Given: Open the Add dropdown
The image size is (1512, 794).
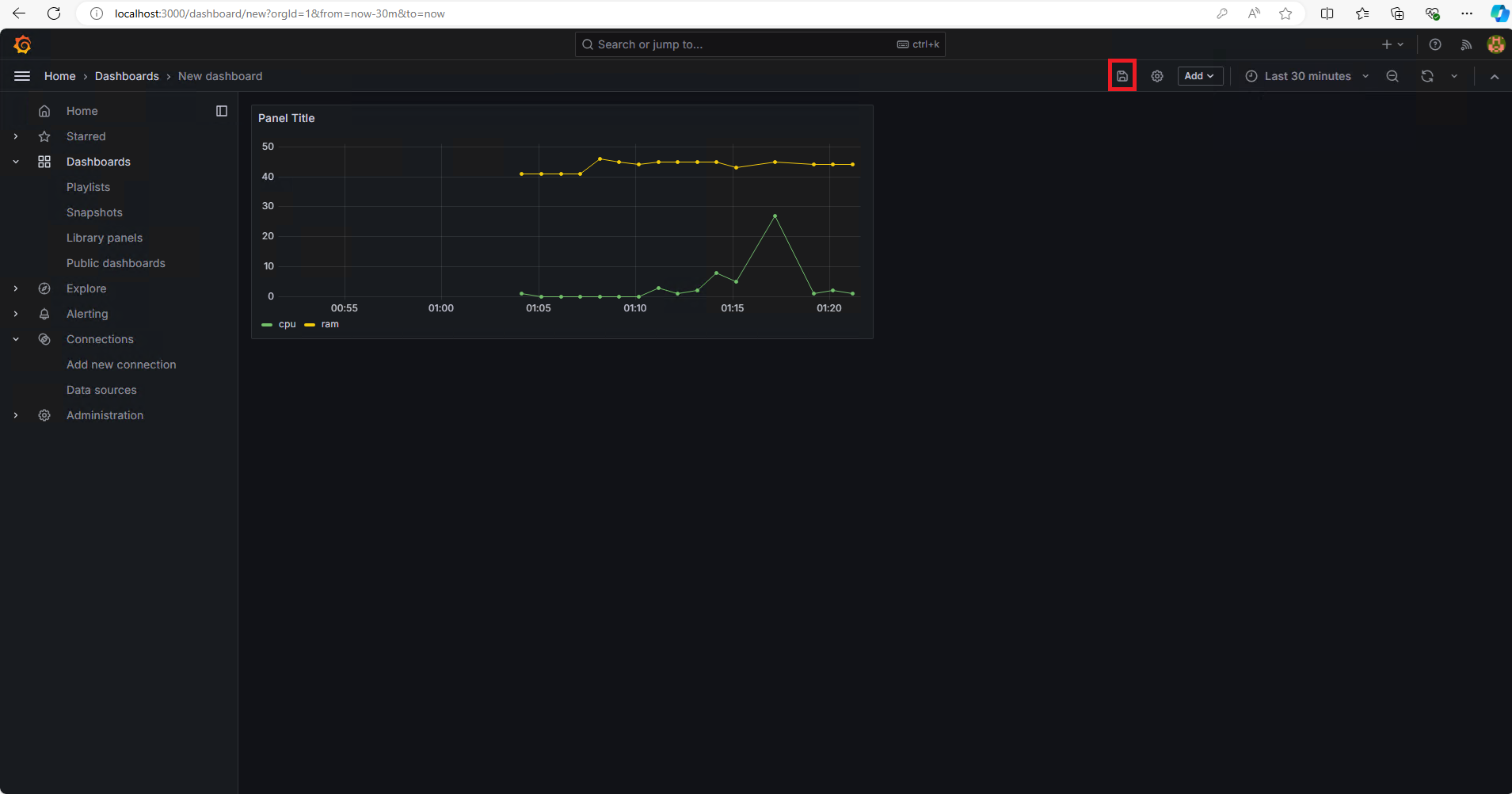Looking at the screenshot, I should pos(1200,76).
